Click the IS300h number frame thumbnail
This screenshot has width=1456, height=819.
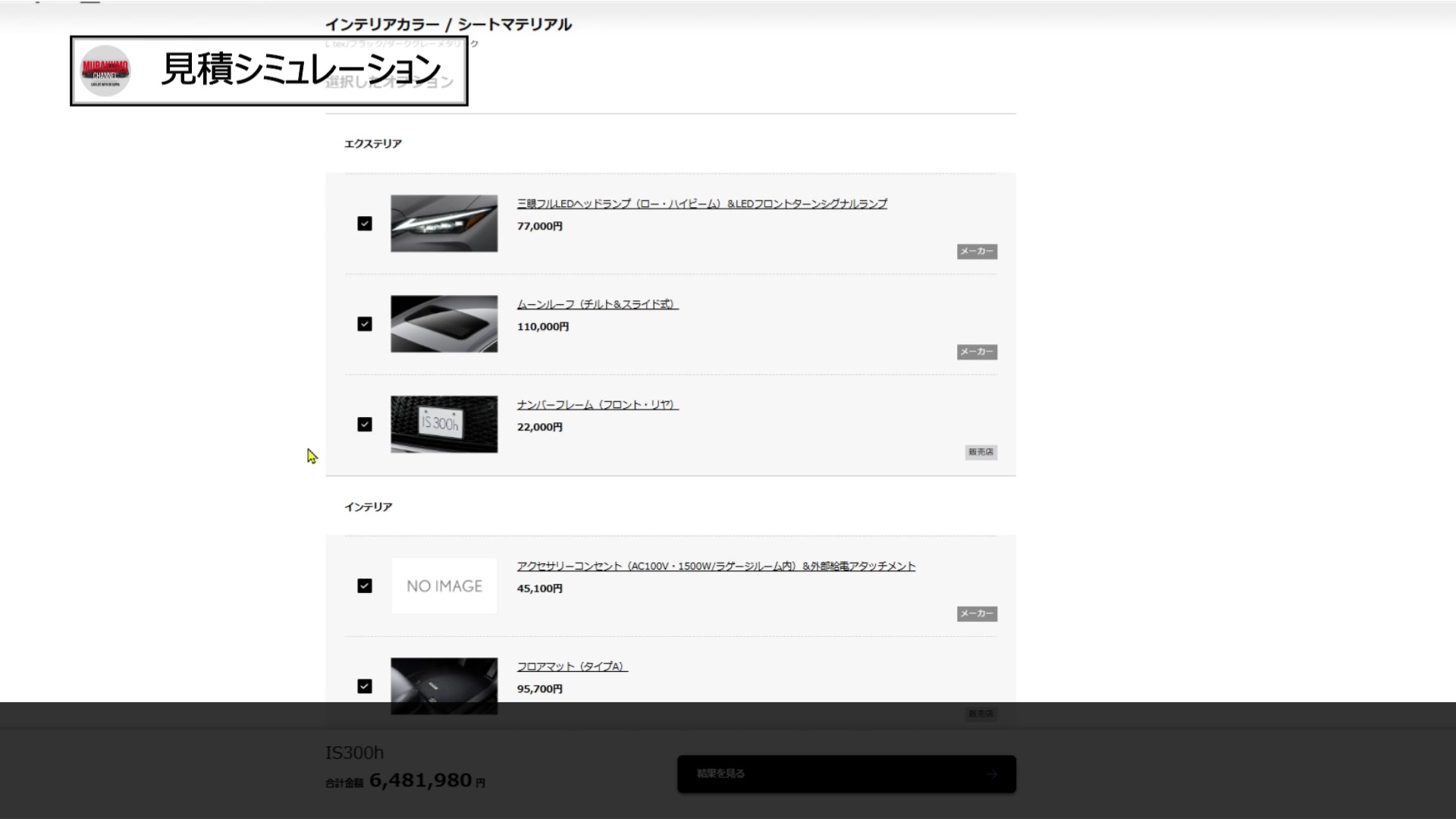point(444,425)
